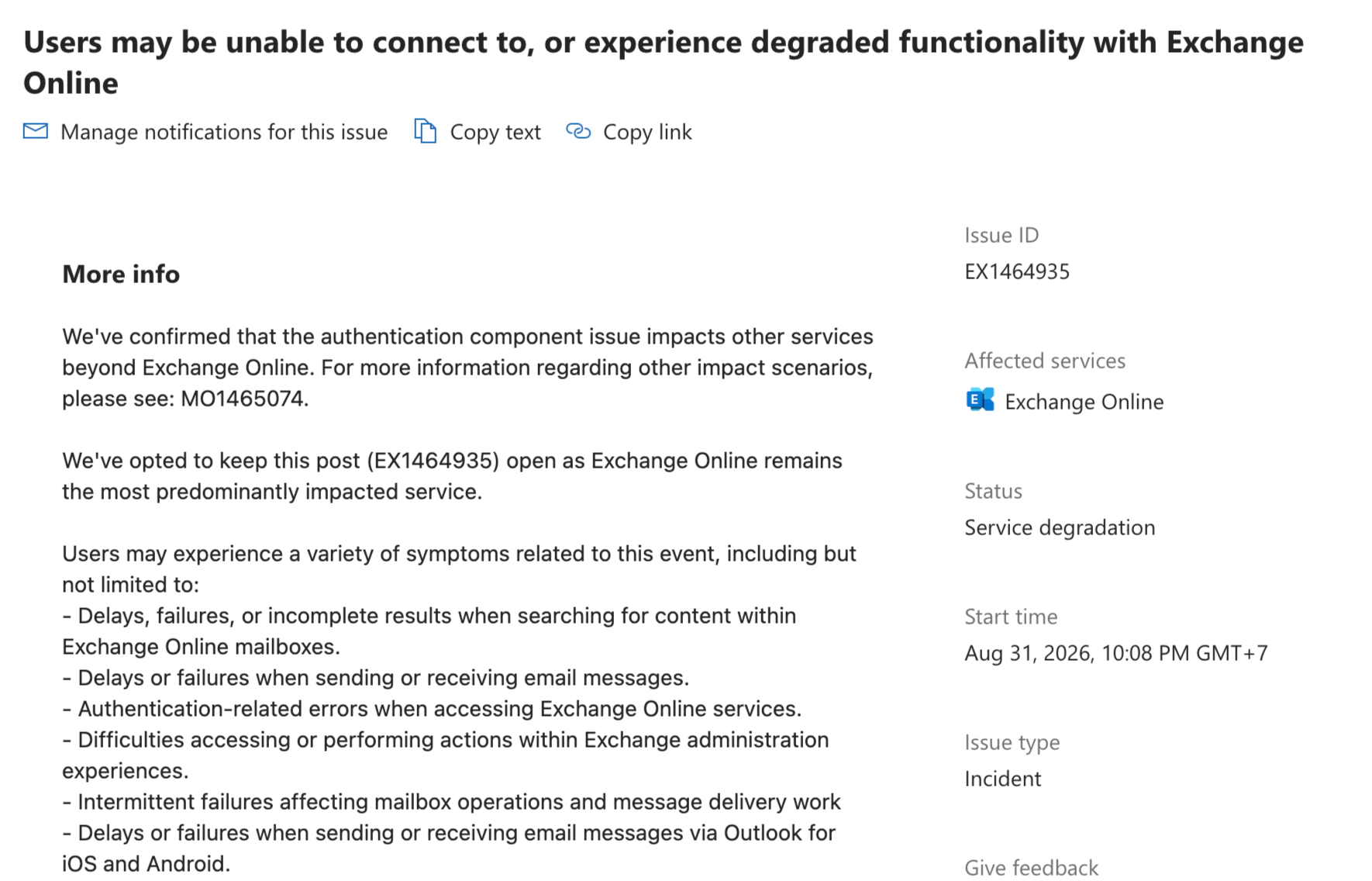Click the Exchange Online affected service name
The image size is (1372, 881).
click(1084, 402)
